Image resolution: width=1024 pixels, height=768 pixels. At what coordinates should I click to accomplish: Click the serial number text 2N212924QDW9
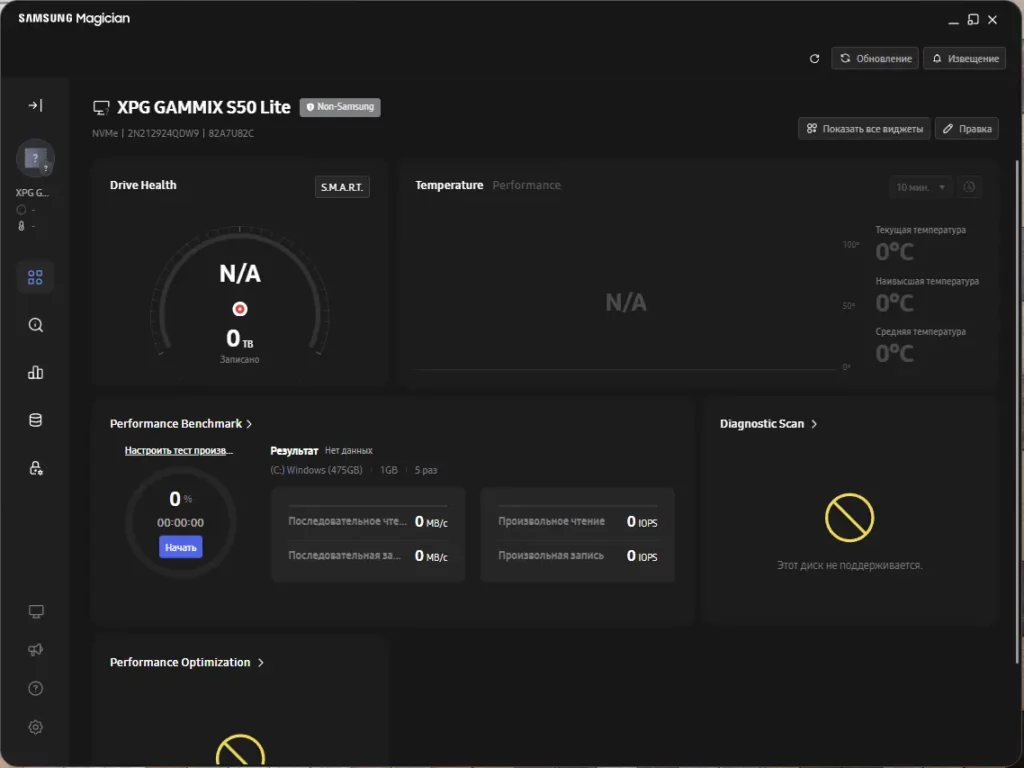(163, 133)
